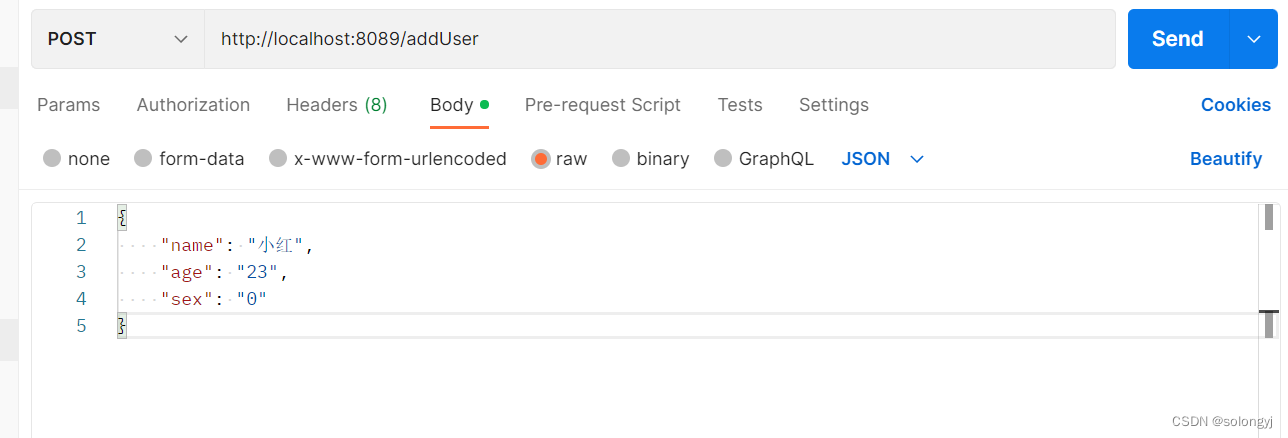Screen dimensions: 1288x438
Task: Switch to the Tests tab
Action: point(740,105)
